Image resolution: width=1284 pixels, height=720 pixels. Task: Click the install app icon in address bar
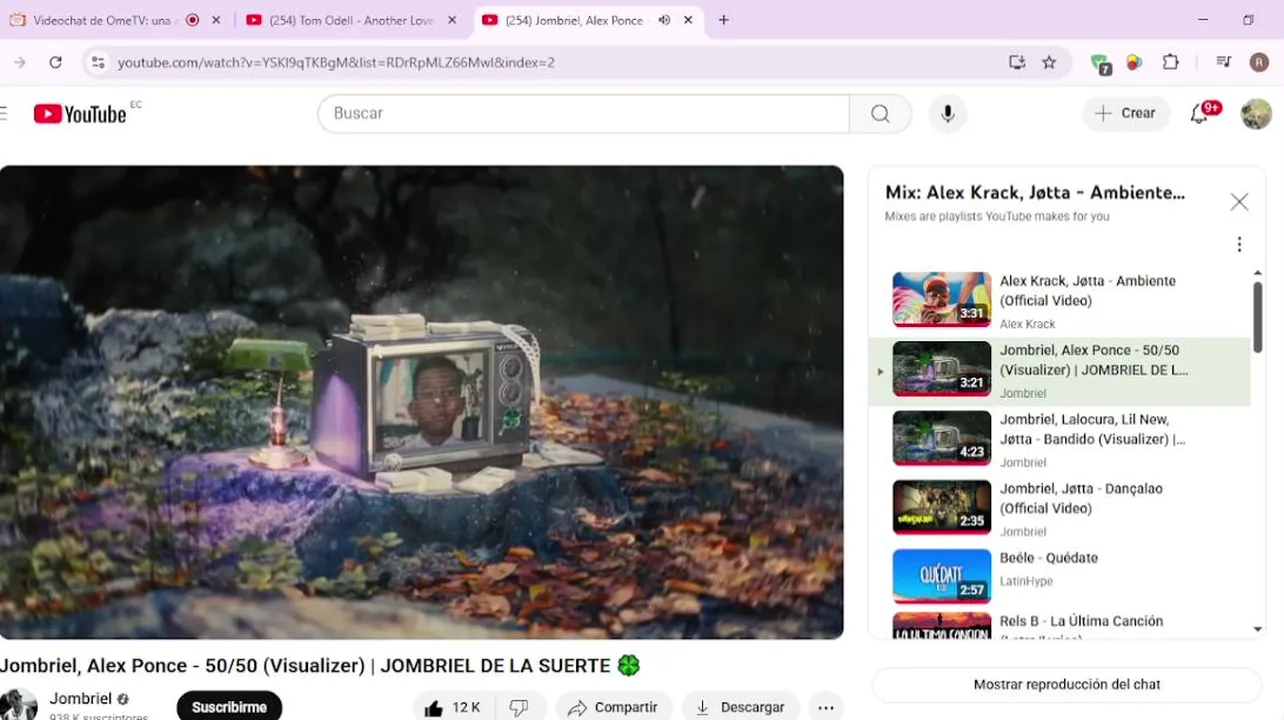pos(1017,62)
